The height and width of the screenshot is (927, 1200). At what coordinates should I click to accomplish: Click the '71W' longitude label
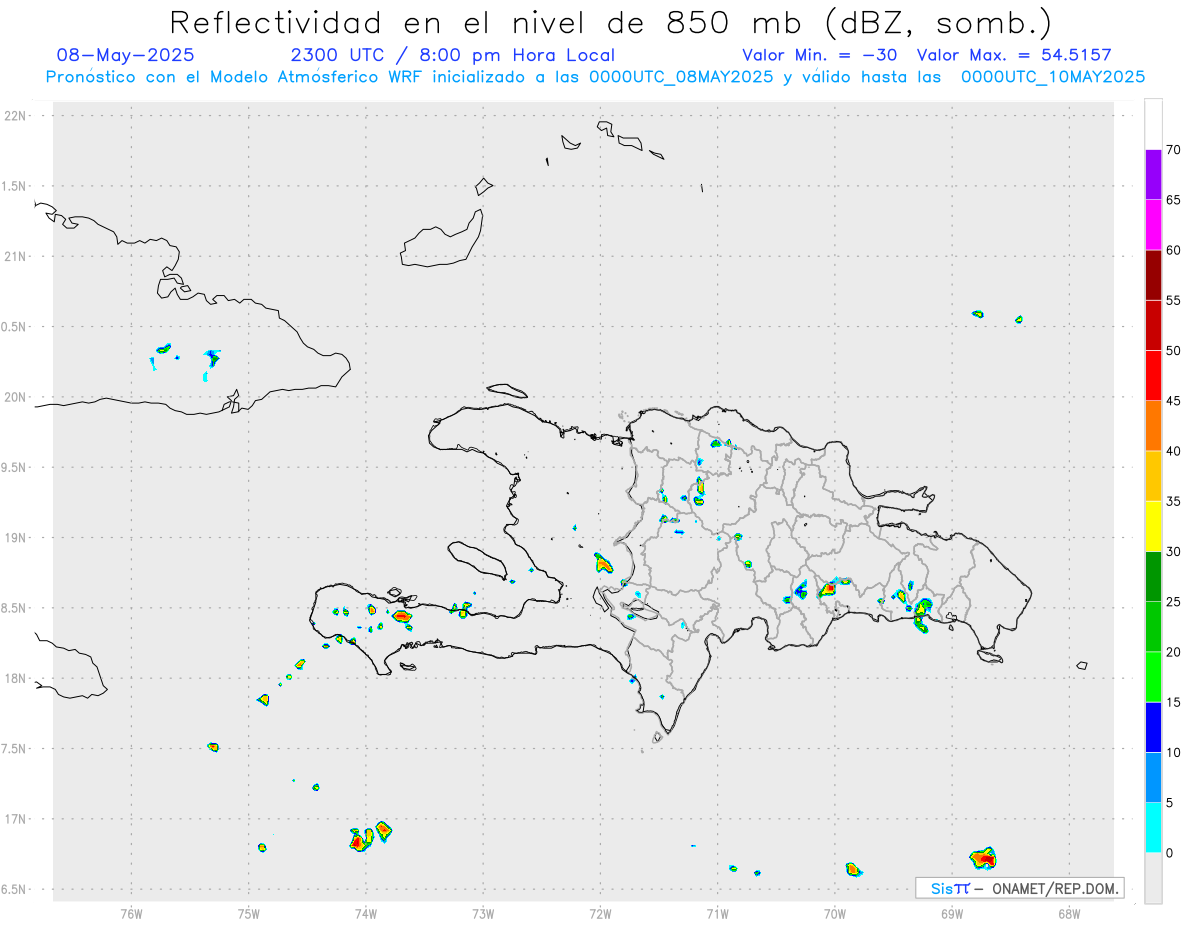click(x=717, y=913)
